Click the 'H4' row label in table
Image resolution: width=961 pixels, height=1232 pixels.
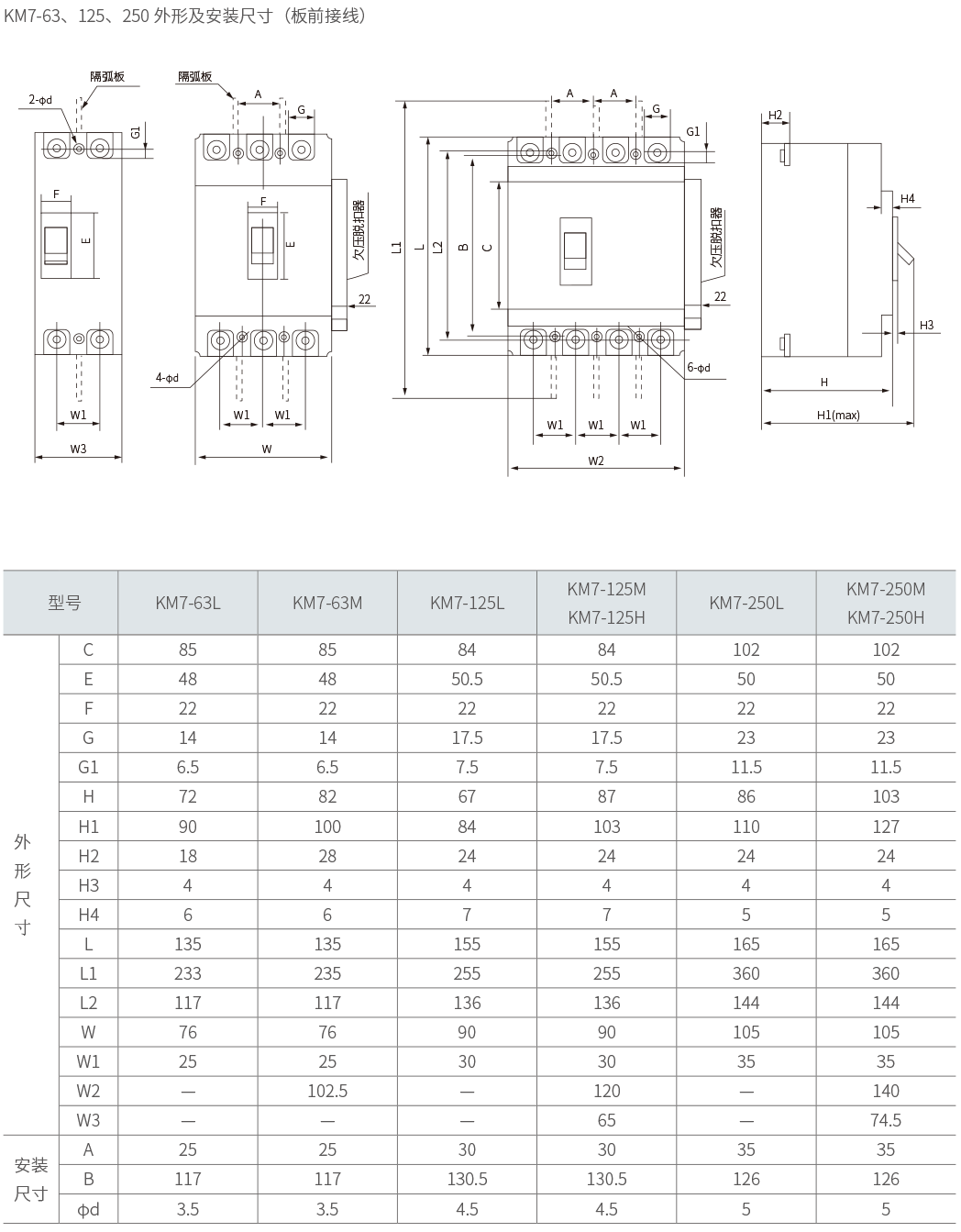tap(88, 915)
